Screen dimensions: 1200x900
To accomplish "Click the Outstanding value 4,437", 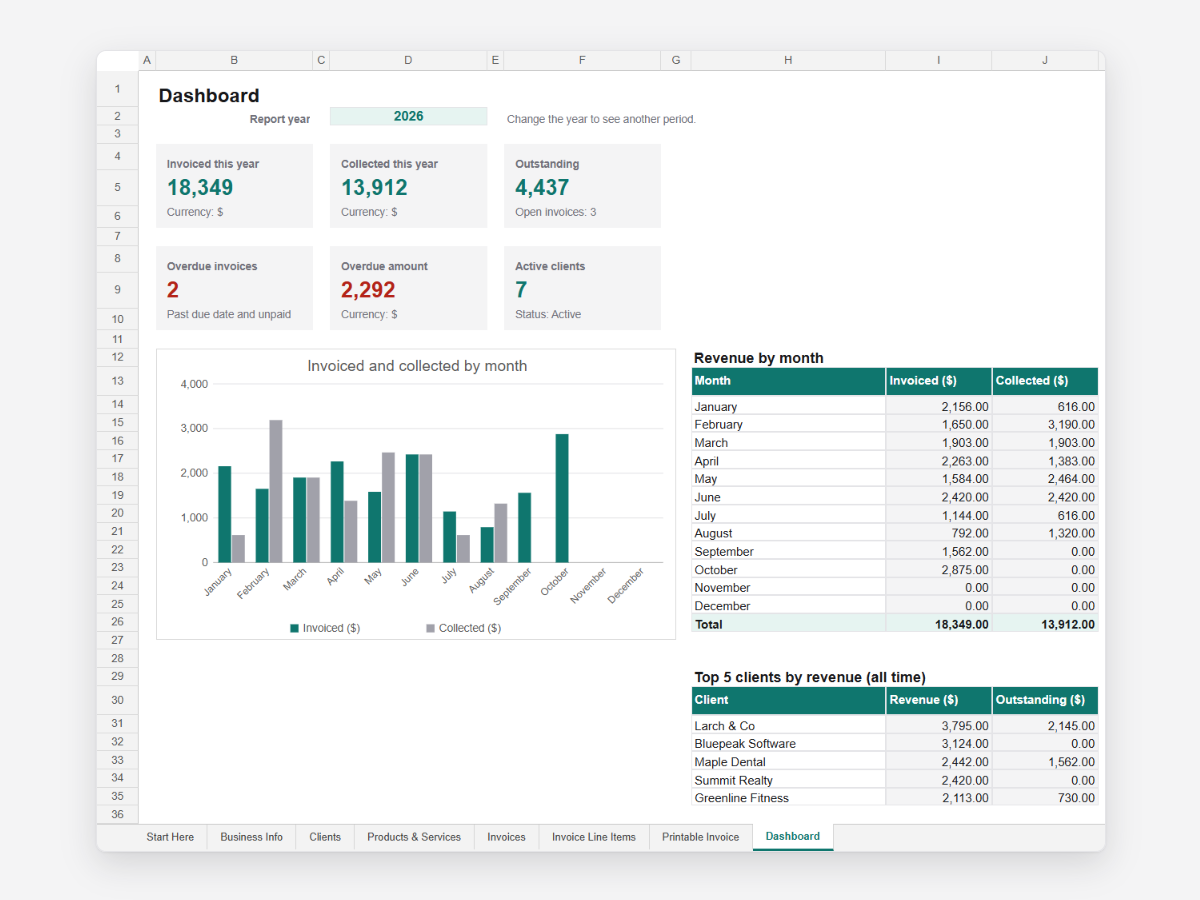I will [542, 188].
